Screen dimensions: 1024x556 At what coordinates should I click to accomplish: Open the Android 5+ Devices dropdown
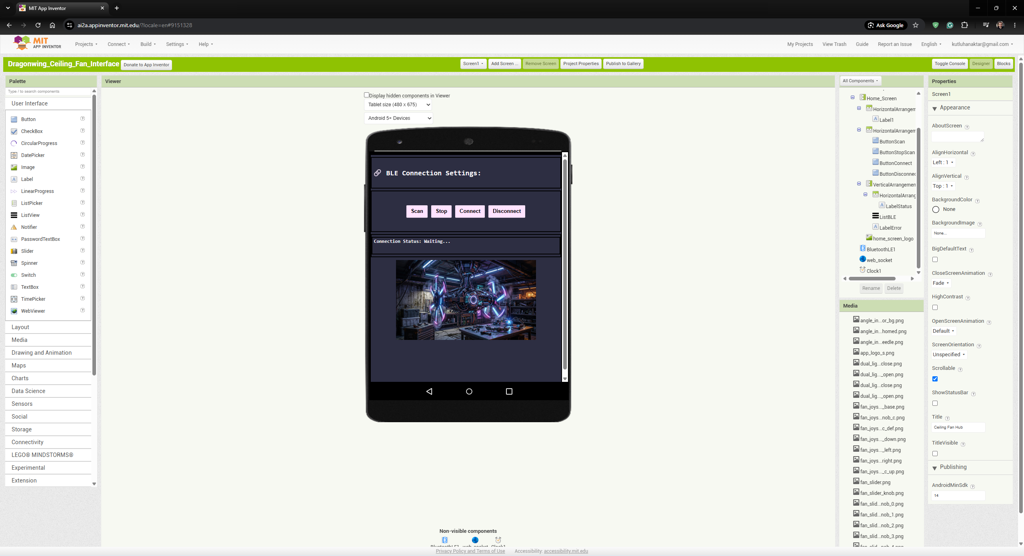(398, 118)
